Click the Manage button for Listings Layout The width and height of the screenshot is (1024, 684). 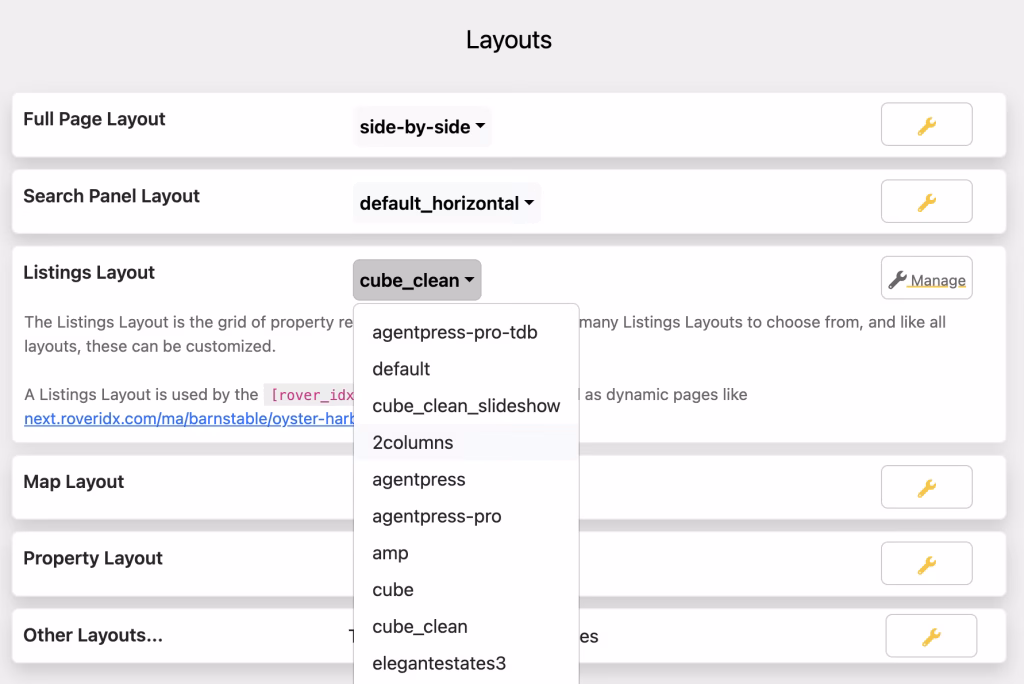coord(926,279)
